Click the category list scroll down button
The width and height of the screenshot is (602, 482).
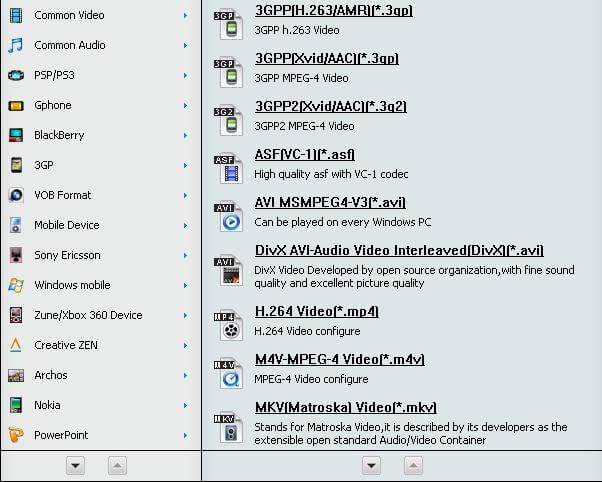(75, 466)
